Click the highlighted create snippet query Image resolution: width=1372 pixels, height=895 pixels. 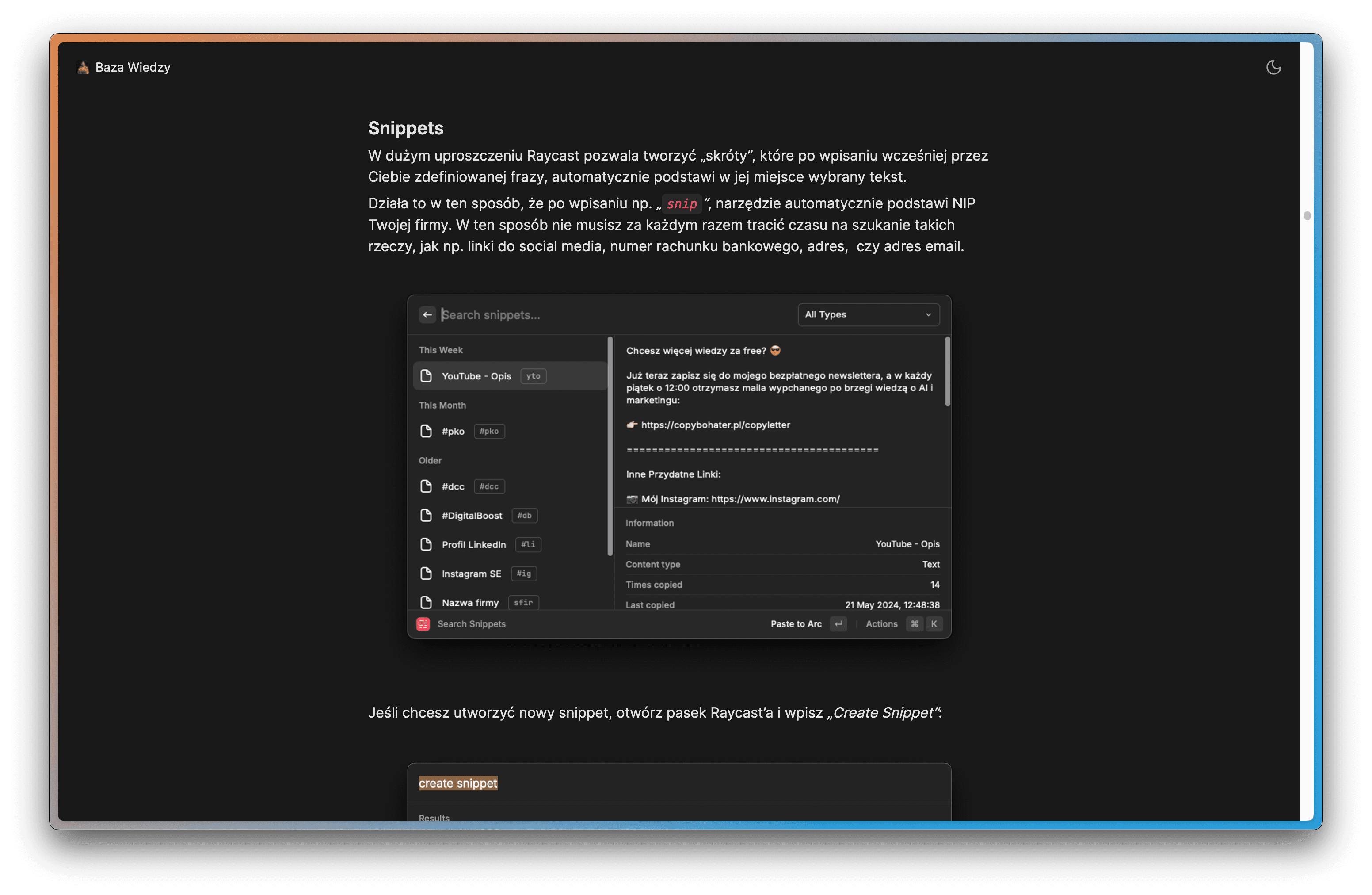point(458,783)
